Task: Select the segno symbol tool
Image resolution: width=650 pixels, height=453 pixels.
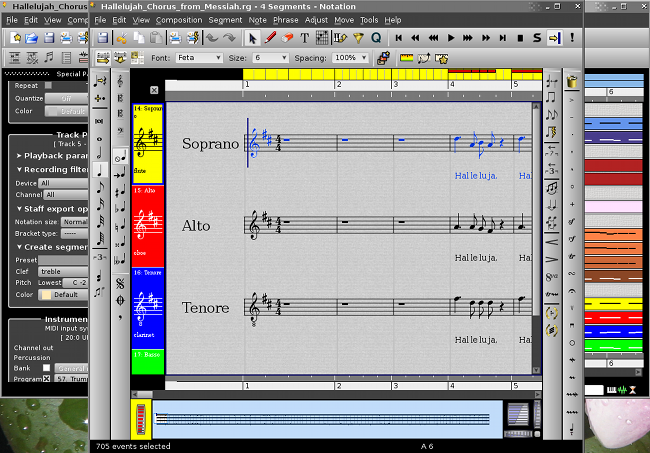Action: pyautogui.click(x=120, y=283)
